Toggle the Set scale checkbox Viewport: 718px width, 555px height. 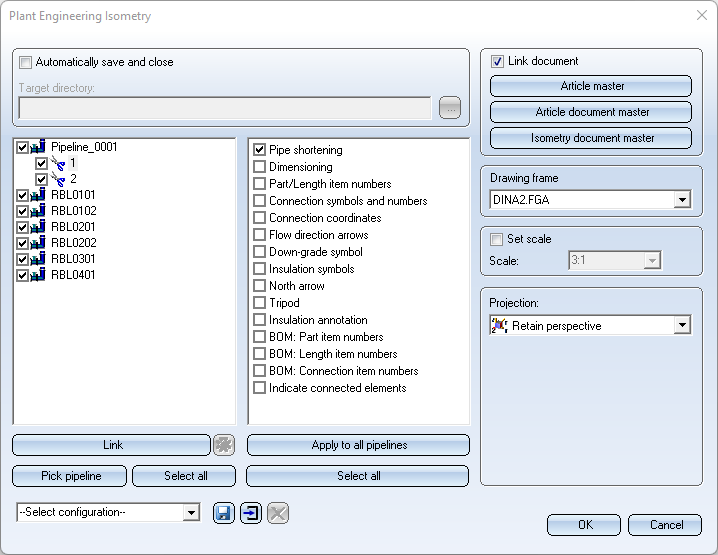[497, 239]
